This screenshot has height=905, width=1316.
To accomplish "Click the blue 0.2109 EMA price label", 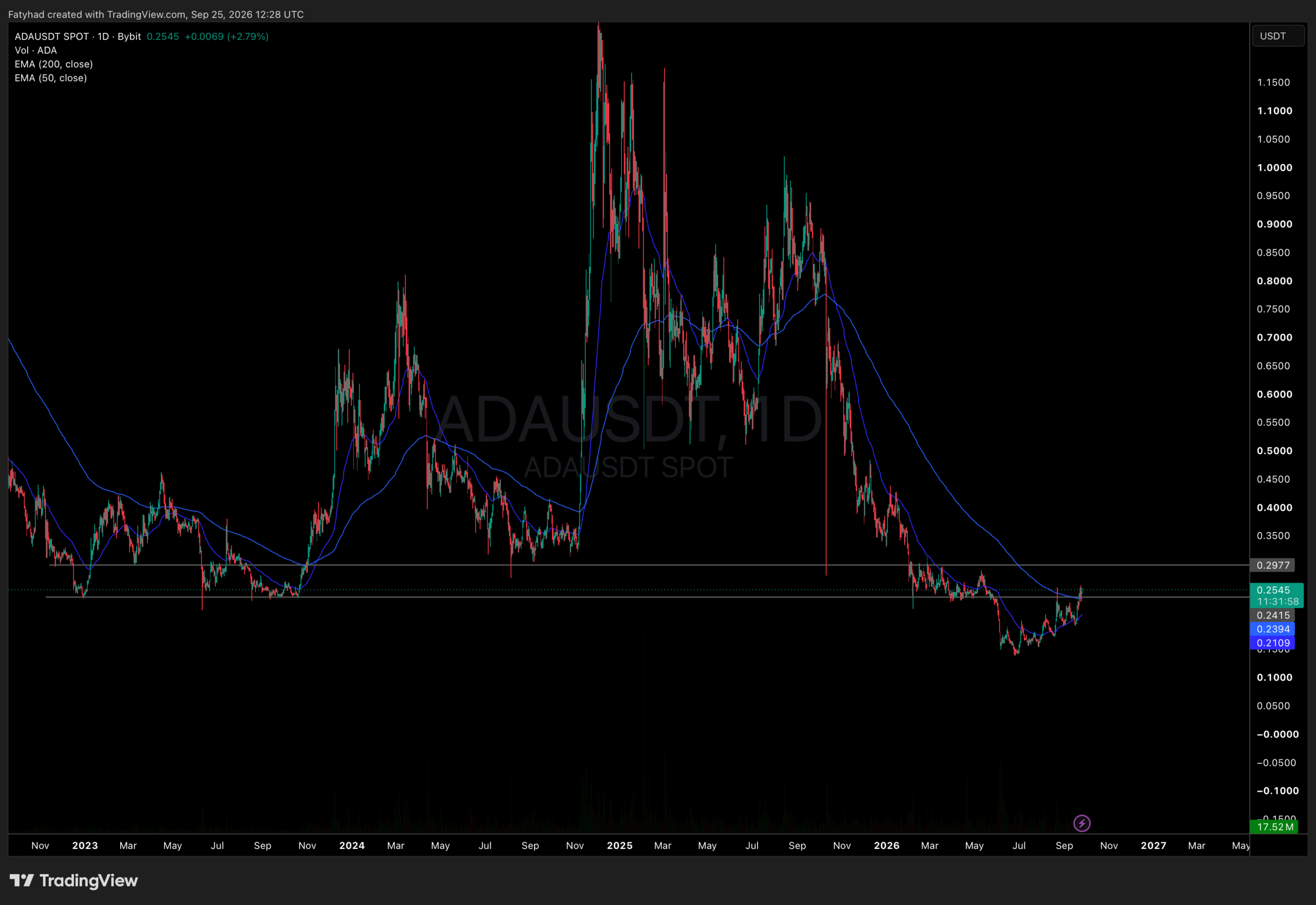I will pos(1272,643).
